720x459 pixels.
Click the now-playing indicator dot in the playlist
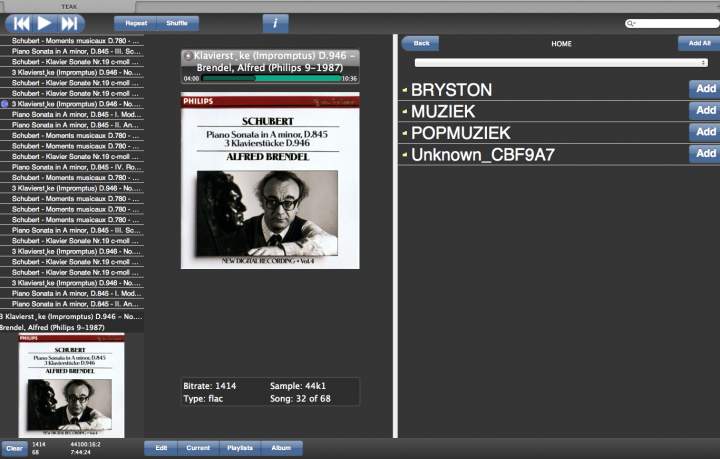pos(5,104)
